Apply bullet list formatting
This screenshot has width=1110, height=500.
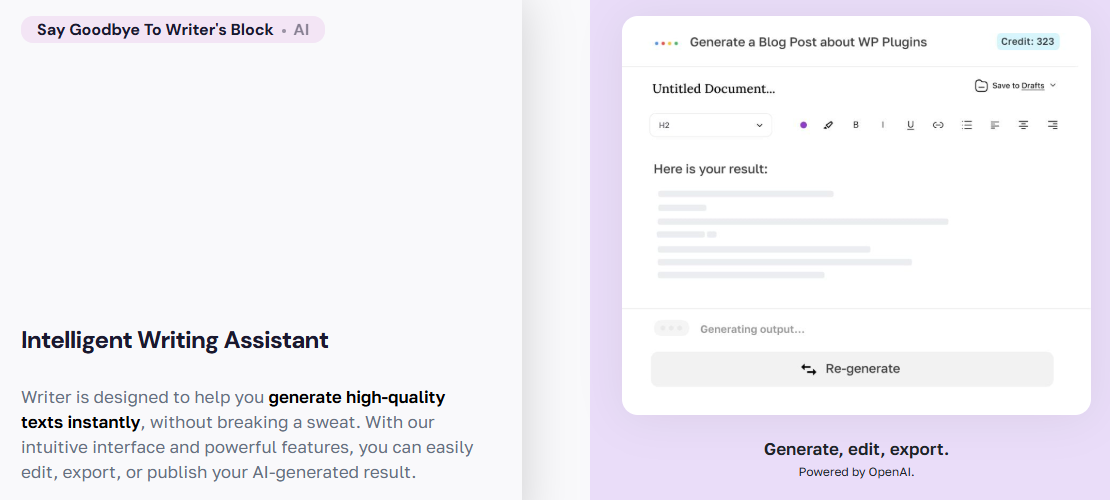(x=966, y=125)
